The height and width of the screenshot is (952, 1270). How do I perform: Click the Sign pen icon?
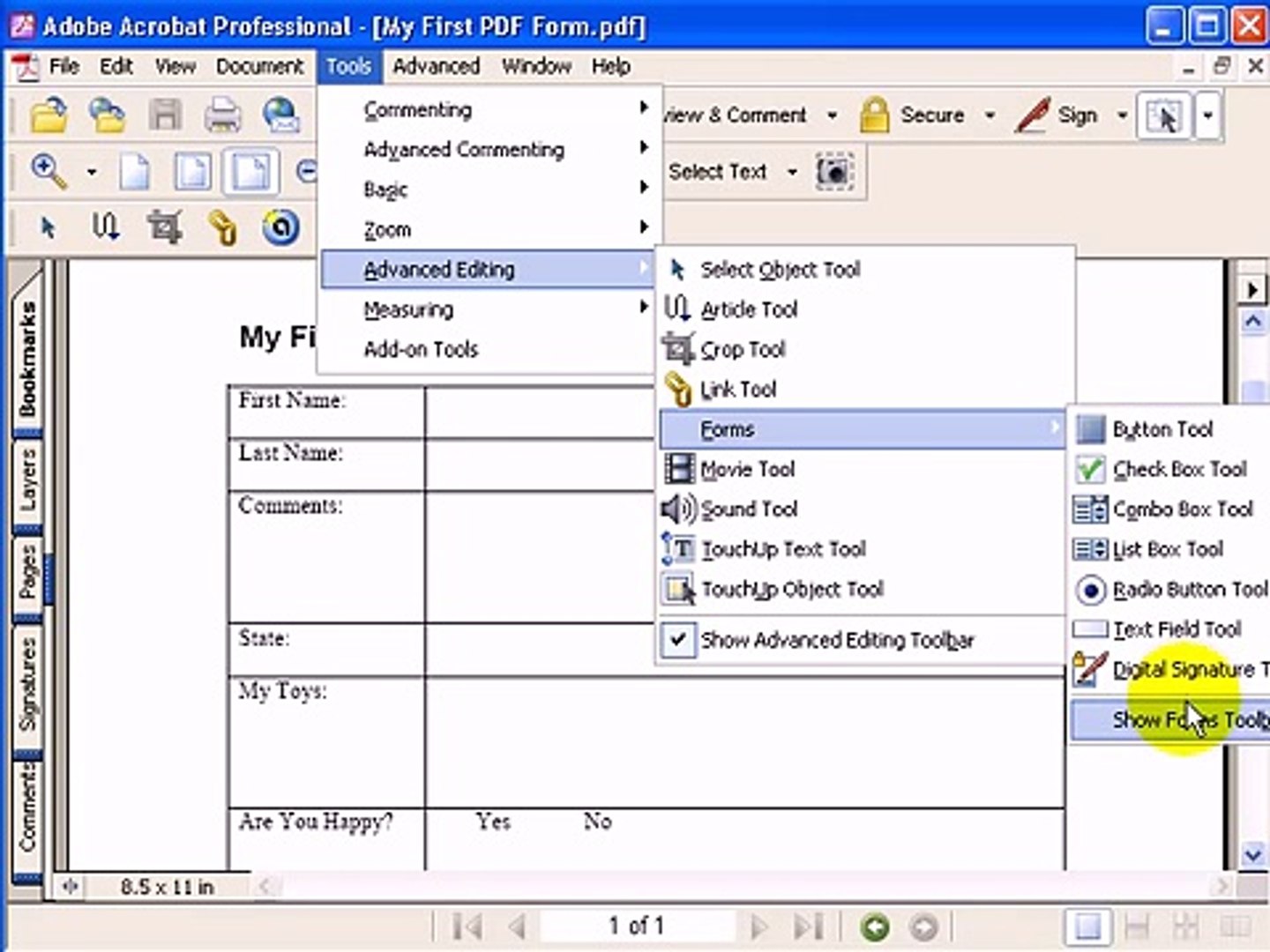(1031, 115)
